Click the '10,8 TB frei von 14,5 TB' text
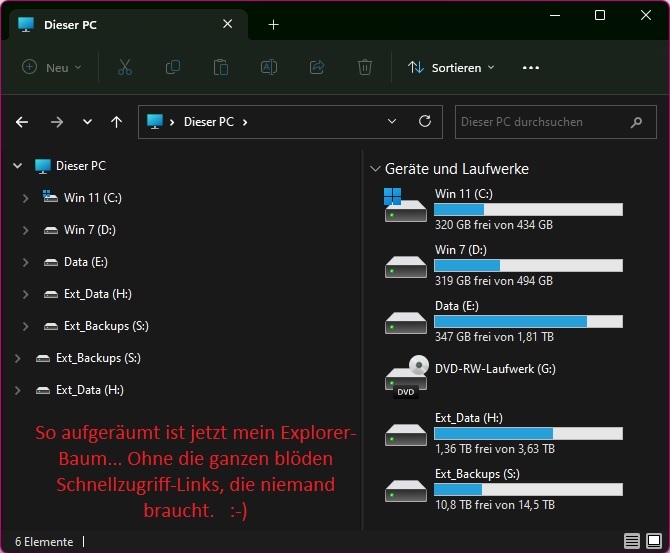 click(494, 505)
